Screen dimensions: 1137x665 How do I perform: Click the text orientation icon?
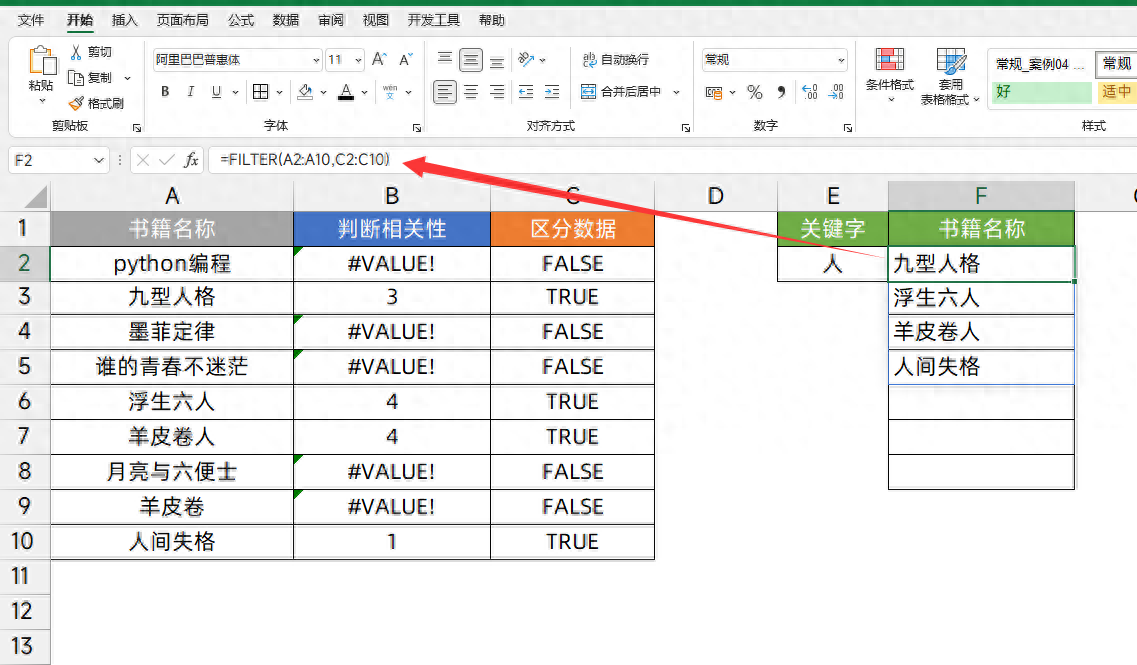526,59
